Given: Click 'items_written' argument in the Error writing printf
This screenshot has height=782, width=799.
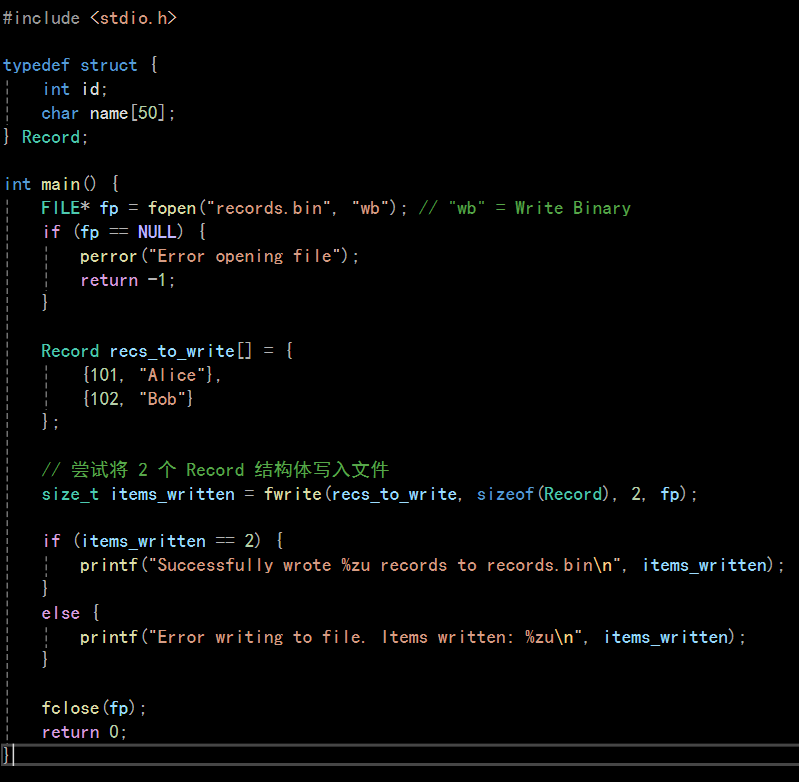Looking at the screenshot, I should click(666, 637).
